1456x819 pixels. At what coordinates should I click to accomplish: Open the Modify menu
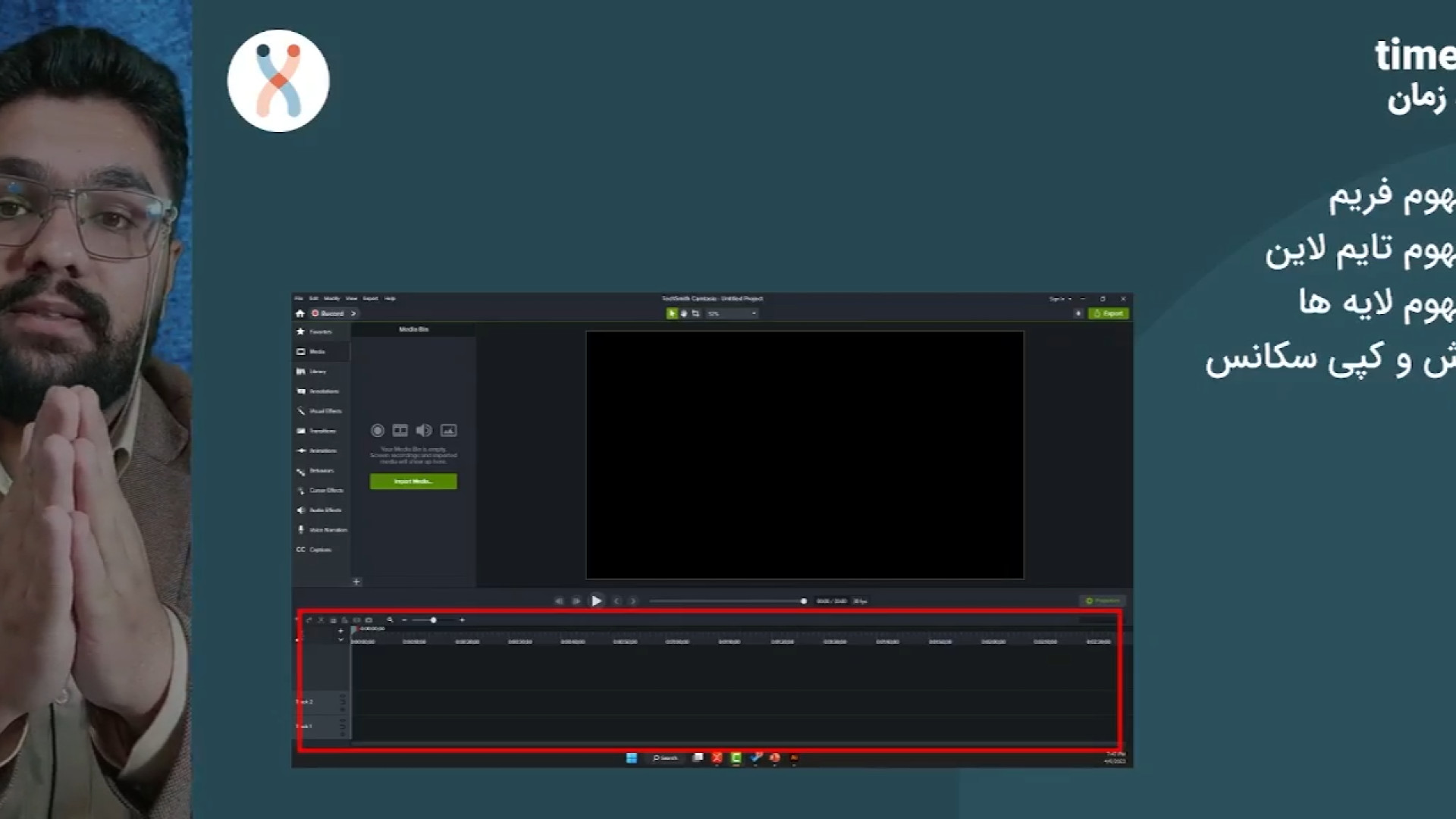coord(332,299)
